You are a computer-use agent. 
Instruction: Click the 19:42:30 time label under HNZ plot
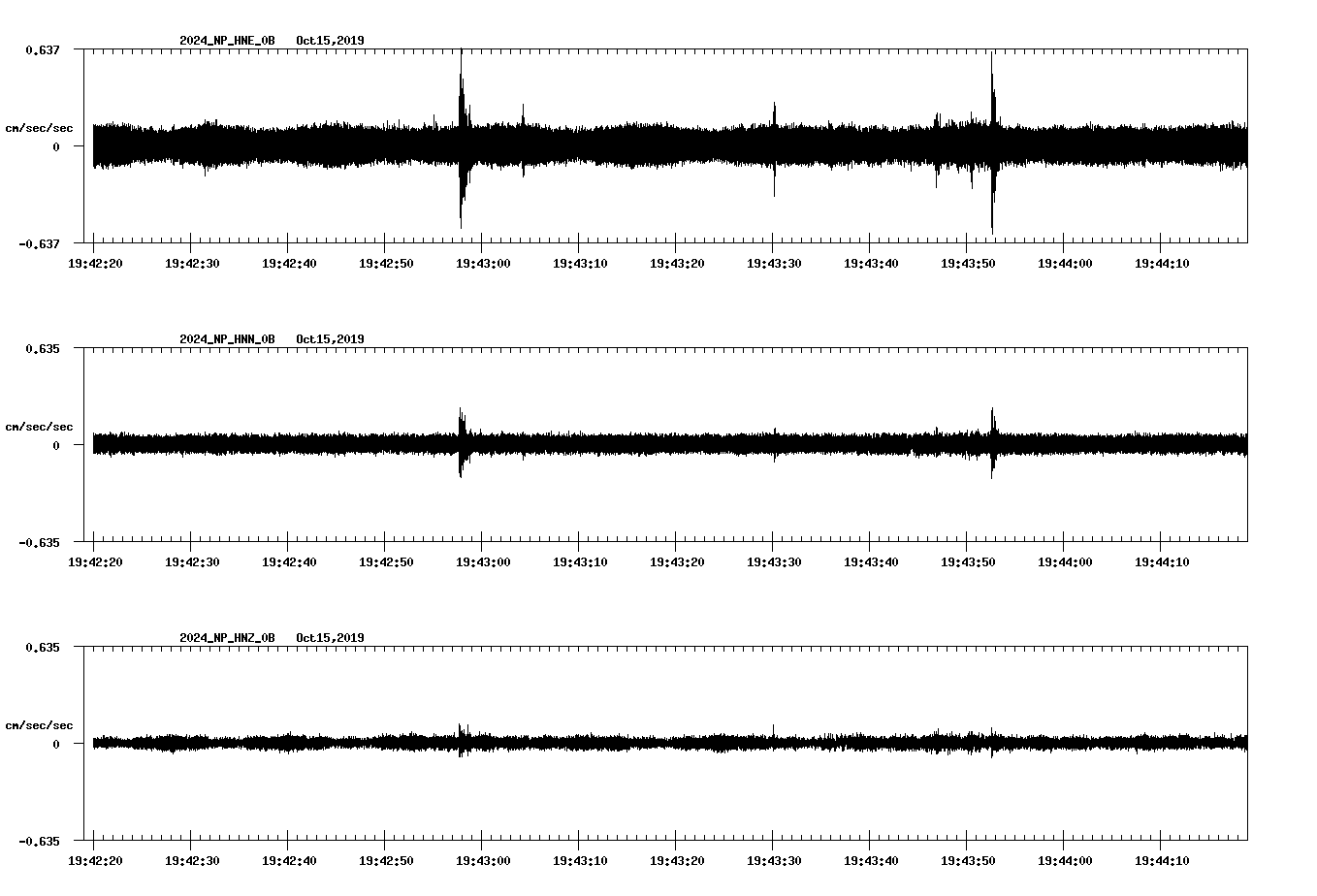click(192, 860)
